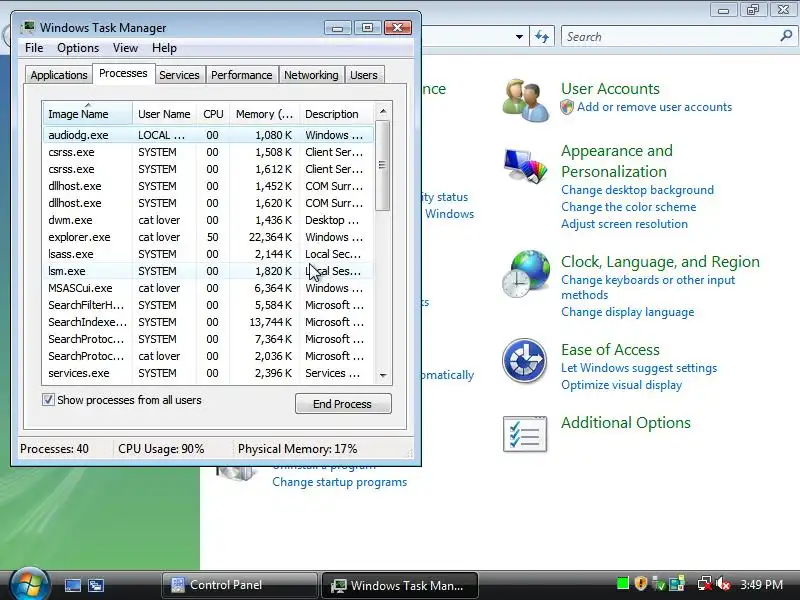Sort by the Description column header
Viewport: 800px width, 600px height.
point(337,114)
